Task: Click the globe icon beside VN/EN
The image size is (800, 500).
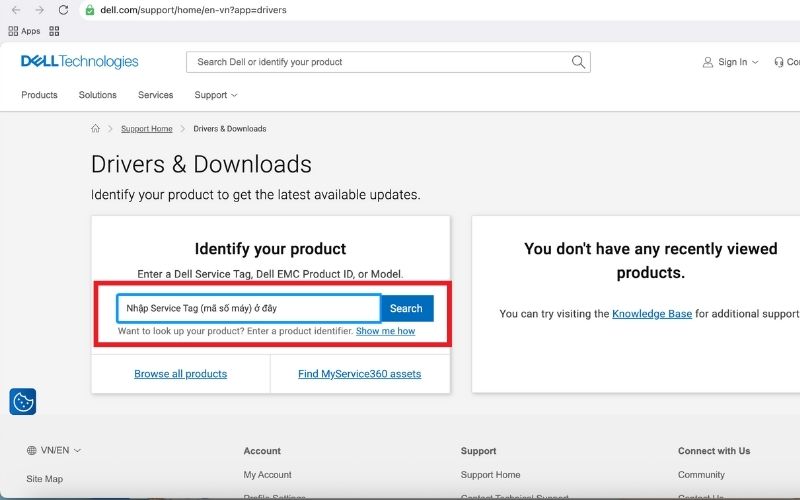Action: point(32,450)
